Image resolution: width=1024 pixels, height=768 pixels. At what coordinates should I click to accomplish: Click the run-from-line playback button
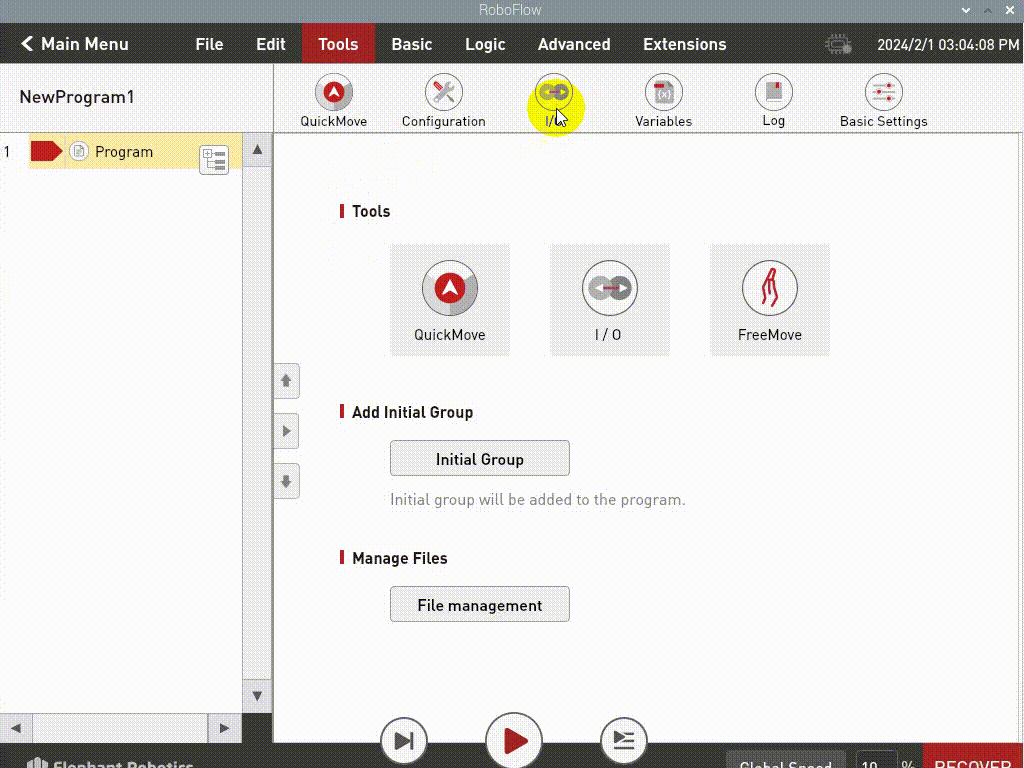click(624, 741)
